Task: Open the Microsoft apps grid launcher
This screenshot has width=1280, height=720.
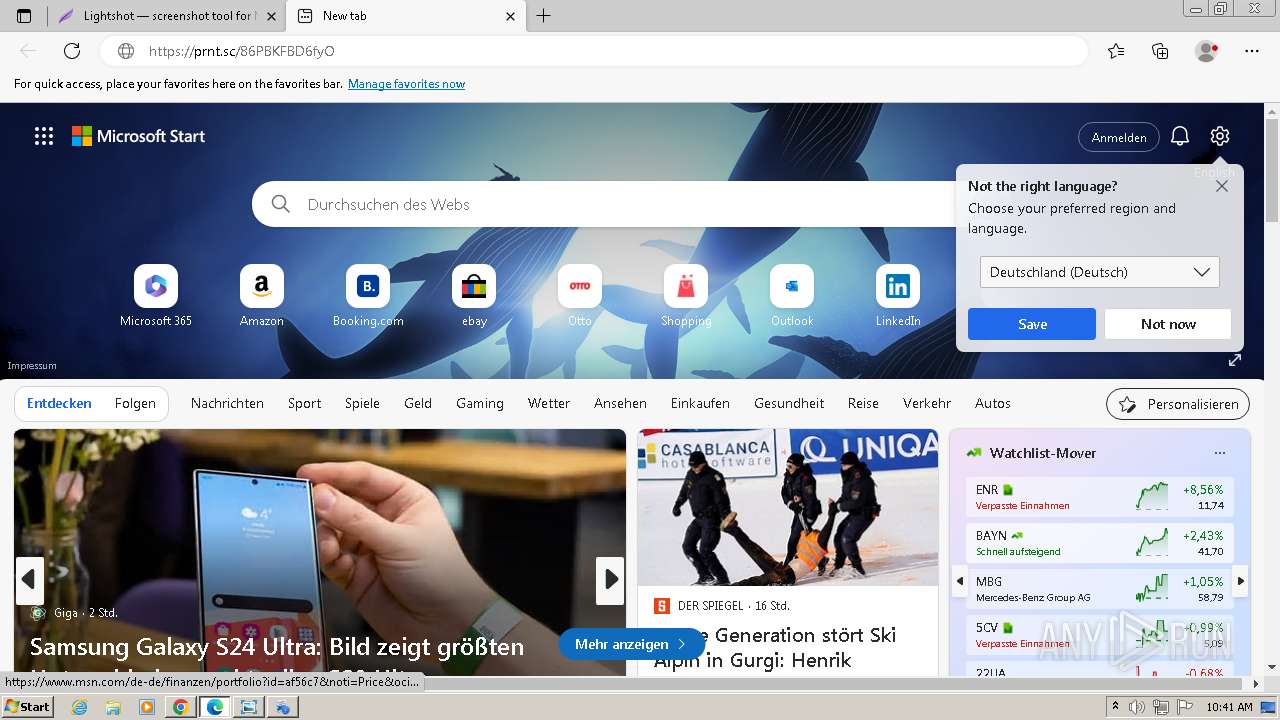Action: tap(44, 136)
